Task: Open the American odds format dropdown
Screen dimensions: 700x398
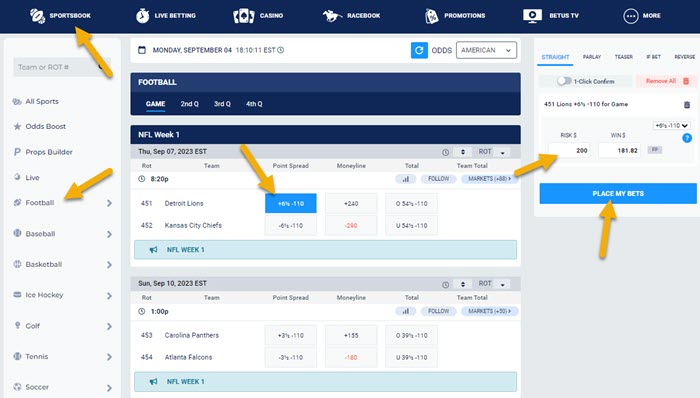Action: pos(486,50)
